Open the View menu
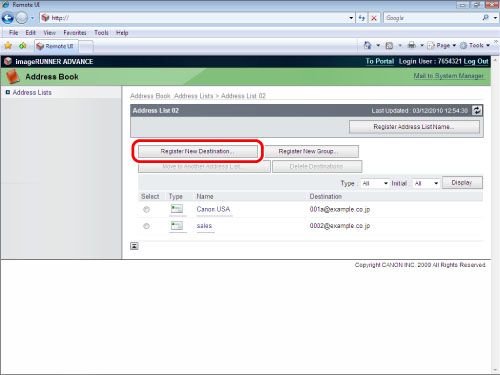This screenshot has width=500, height=375. click(49, 33)
